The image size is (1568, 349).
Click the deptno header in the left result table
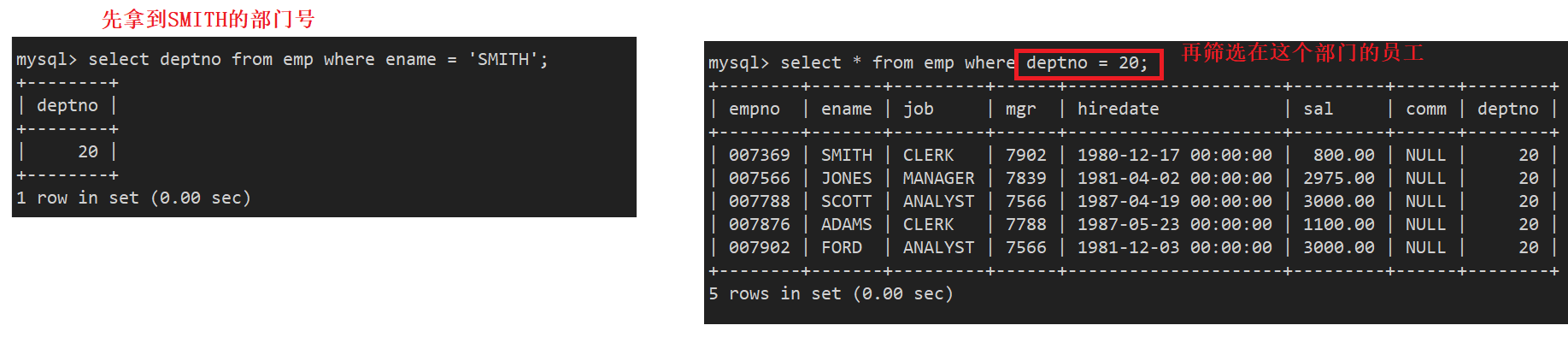click(68, 106)
